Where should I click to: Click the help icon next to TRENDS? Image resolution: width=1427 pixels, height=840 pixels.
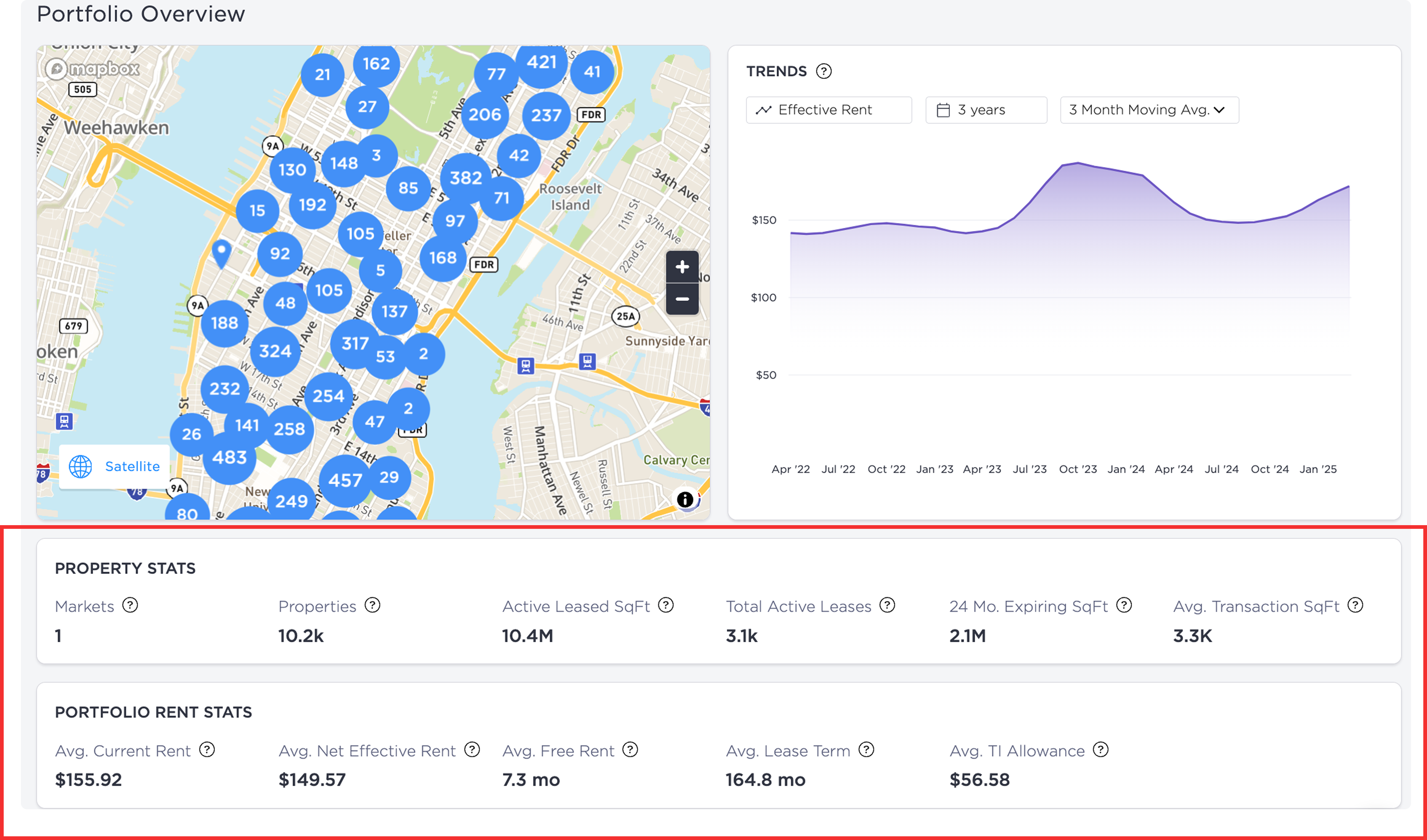(823, 71)
